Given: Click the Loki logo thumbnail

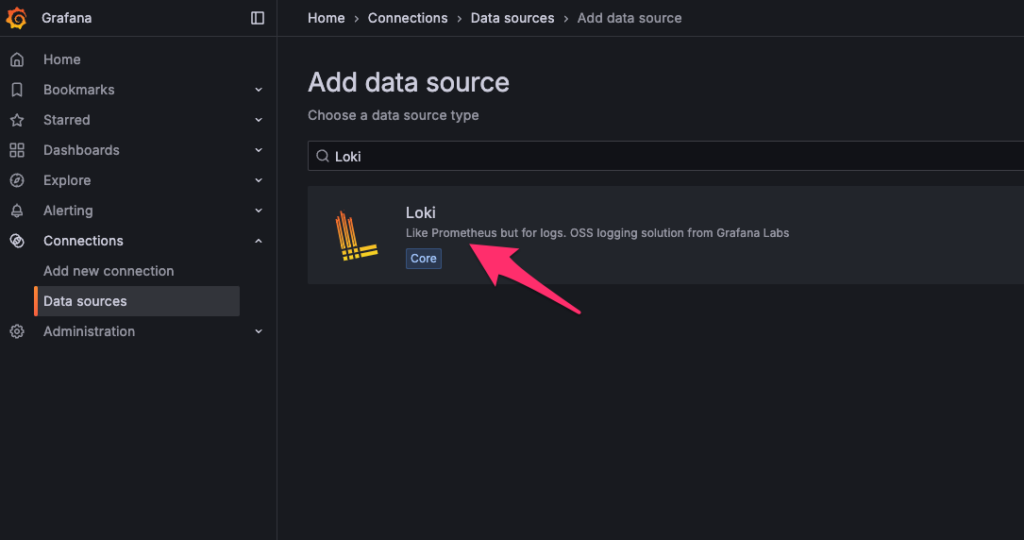Looking at the screenshot, I should tap(356, 236).
